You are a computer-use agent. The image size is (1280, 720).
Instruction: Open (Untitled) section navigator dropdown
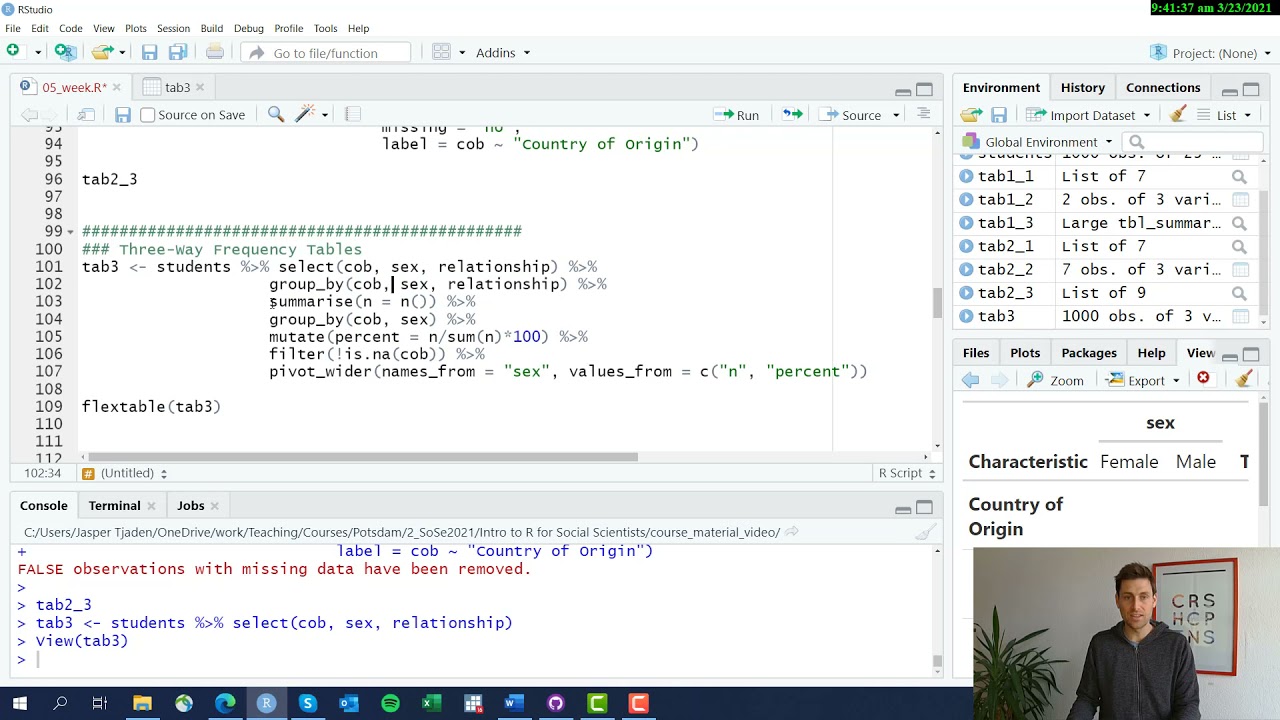coord(124,473)
